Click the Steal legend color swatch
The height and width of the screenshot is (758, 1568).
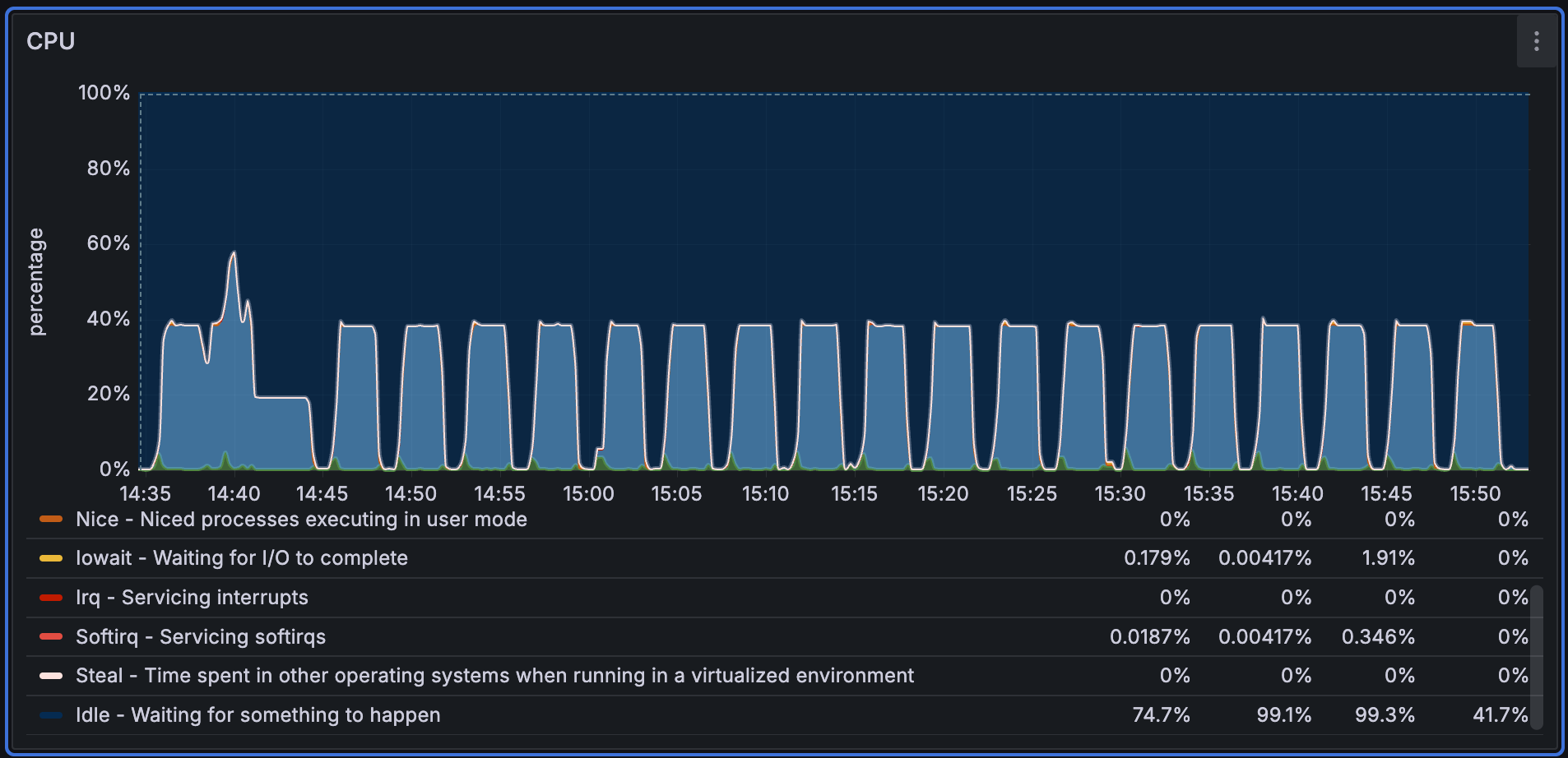tap(51, 675)
